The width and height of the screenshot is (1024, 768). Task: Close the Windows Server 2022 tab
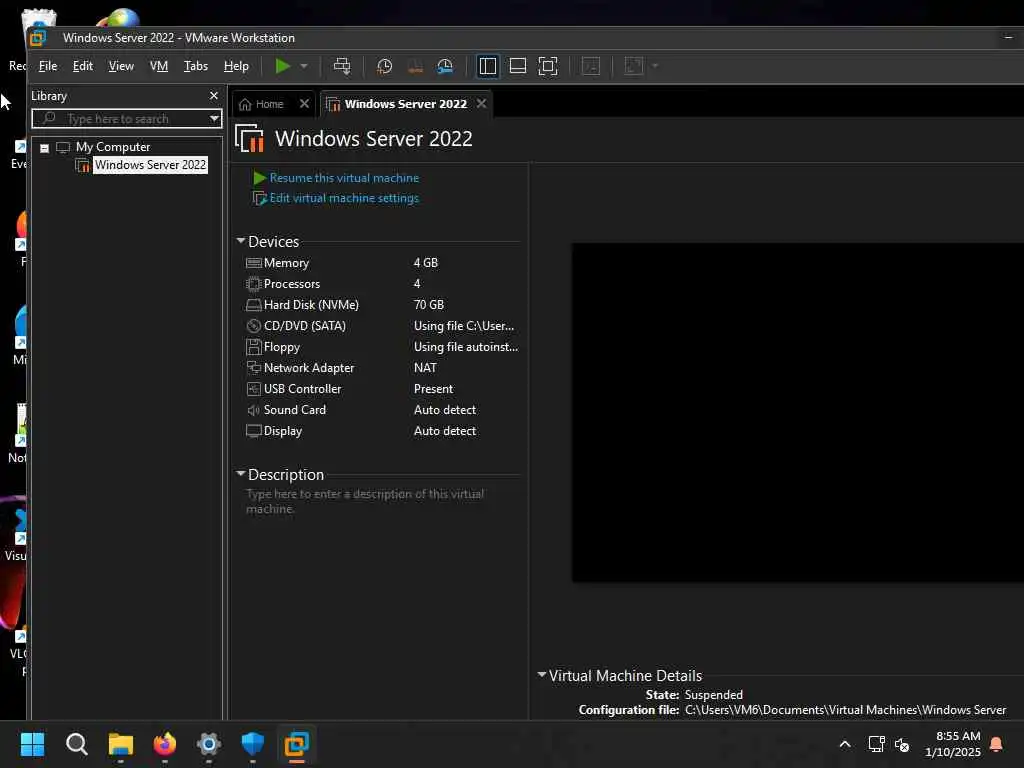pos(481,104)
